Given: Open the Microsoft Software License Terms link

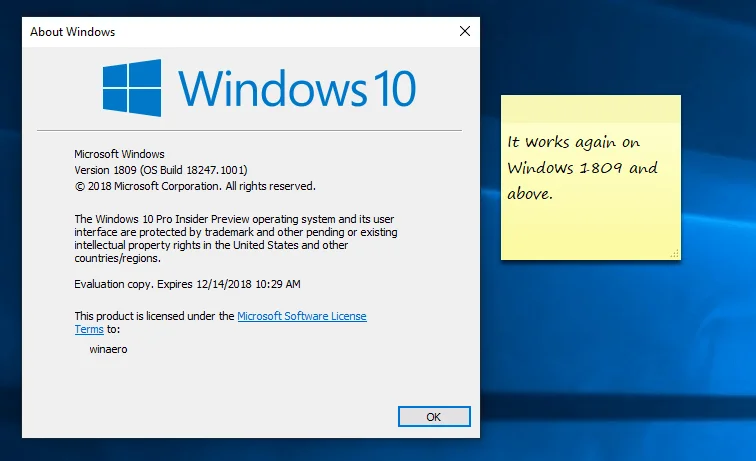Looking at the screenshot, I should coord(301,316).
